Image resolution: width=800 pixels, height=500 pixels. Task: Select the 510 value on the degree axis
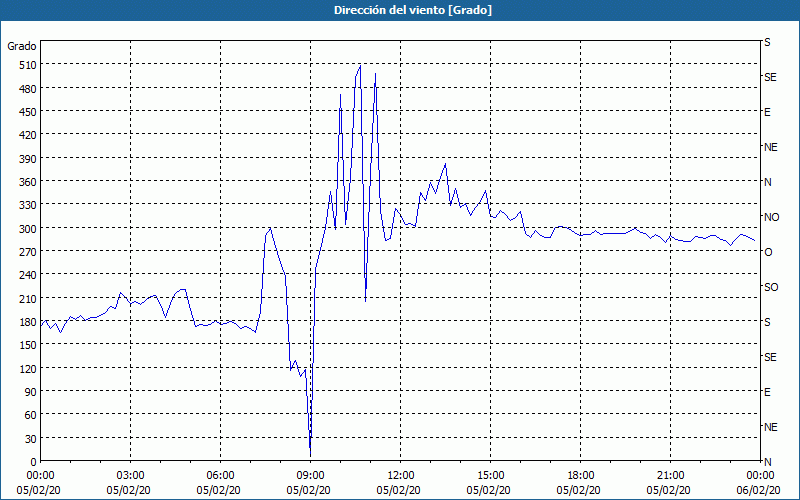point(28,65)
